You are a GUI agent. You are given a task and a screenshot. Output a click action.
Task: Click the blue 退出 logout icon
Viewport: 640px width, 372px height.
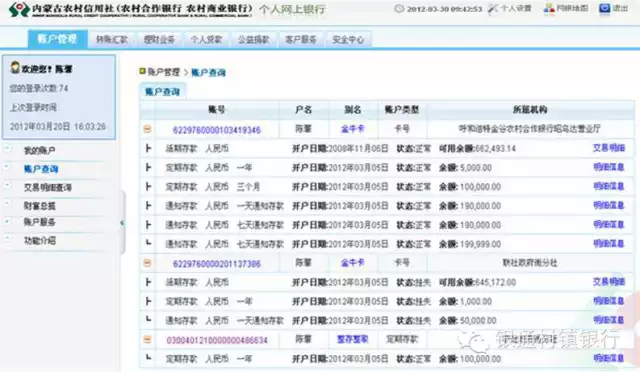click(604, 8)
